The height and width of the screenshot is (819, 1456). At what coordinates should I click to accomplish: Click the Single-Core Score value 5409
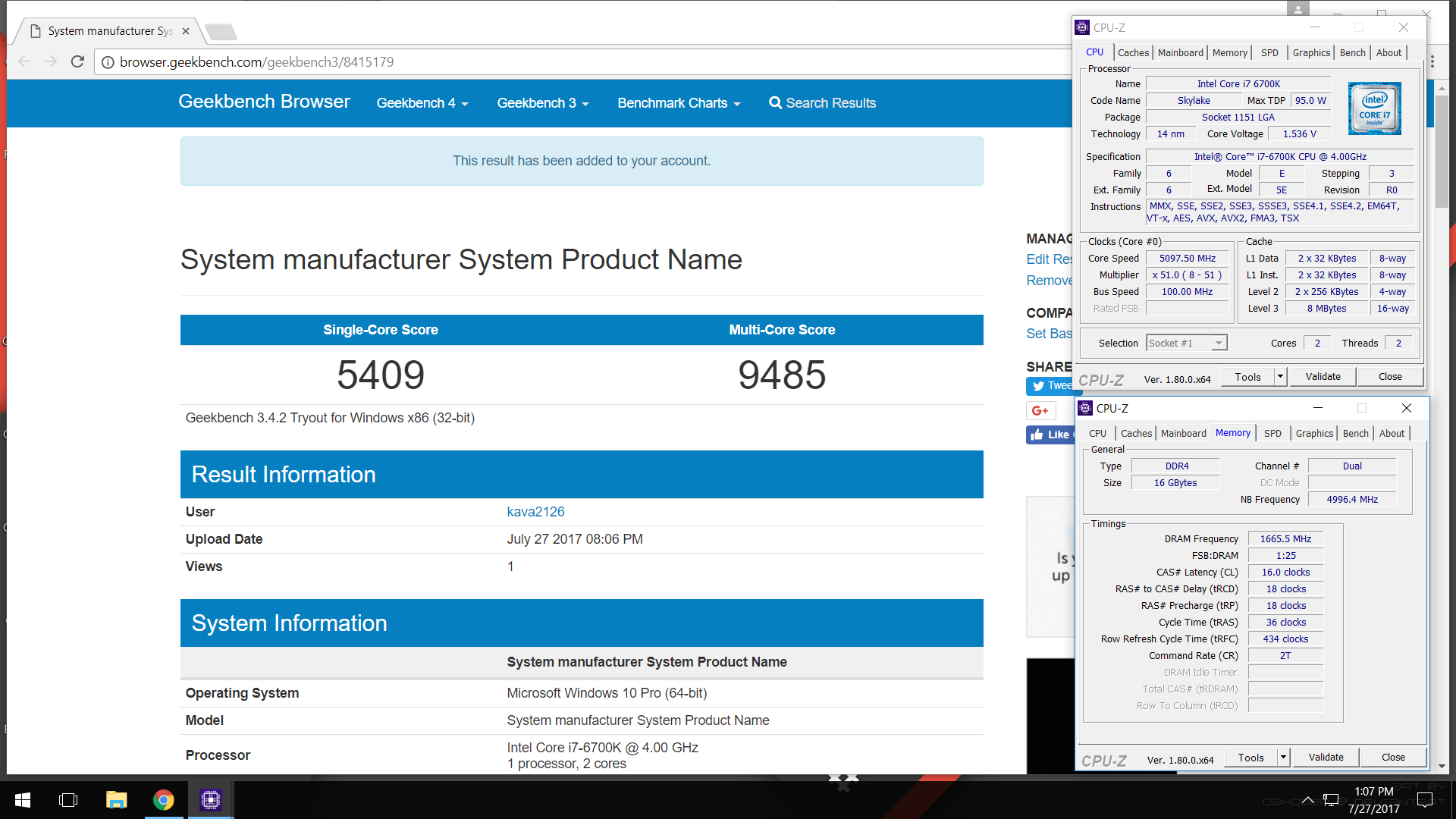(x=381, y=375)
